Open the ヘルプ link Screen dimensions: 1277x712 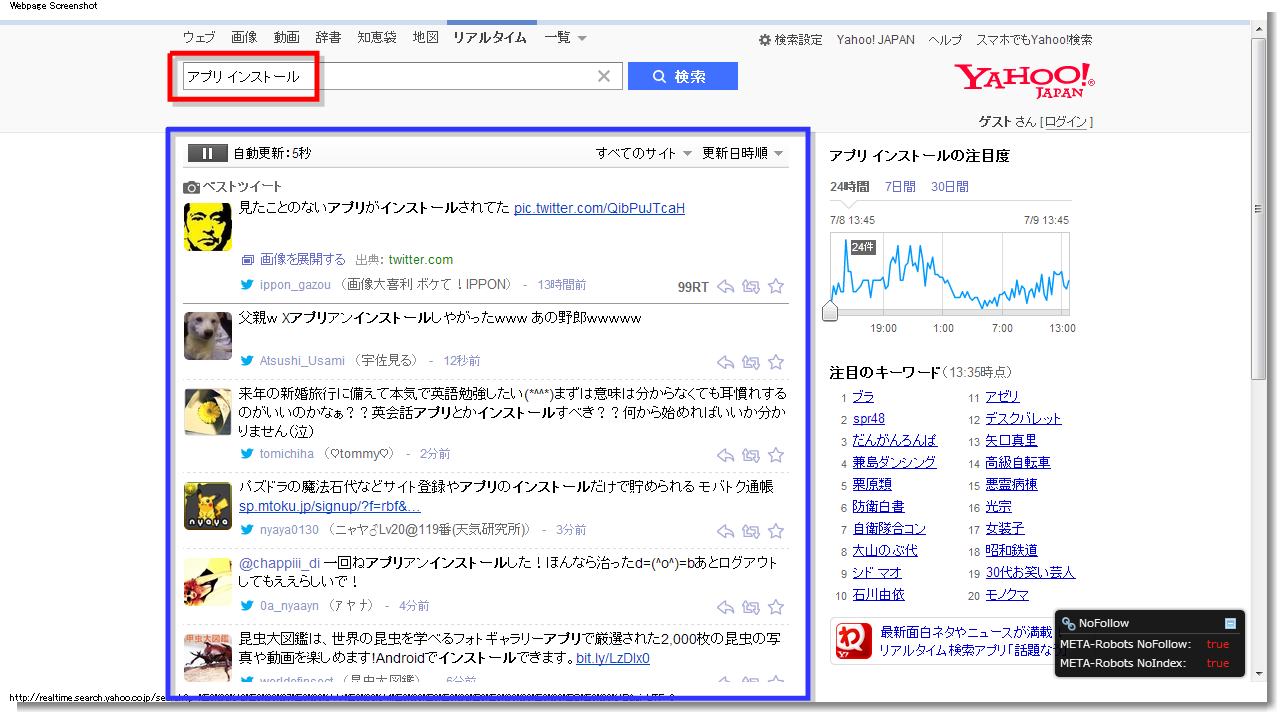coord(945,40)
